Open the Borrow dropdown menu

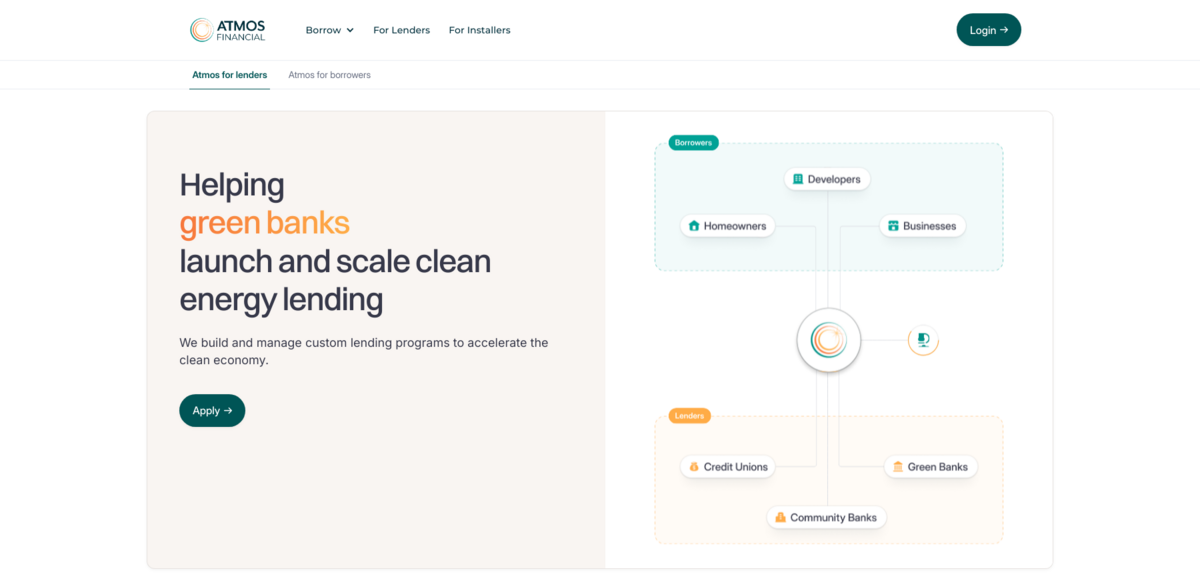click(x=329, y=30)
